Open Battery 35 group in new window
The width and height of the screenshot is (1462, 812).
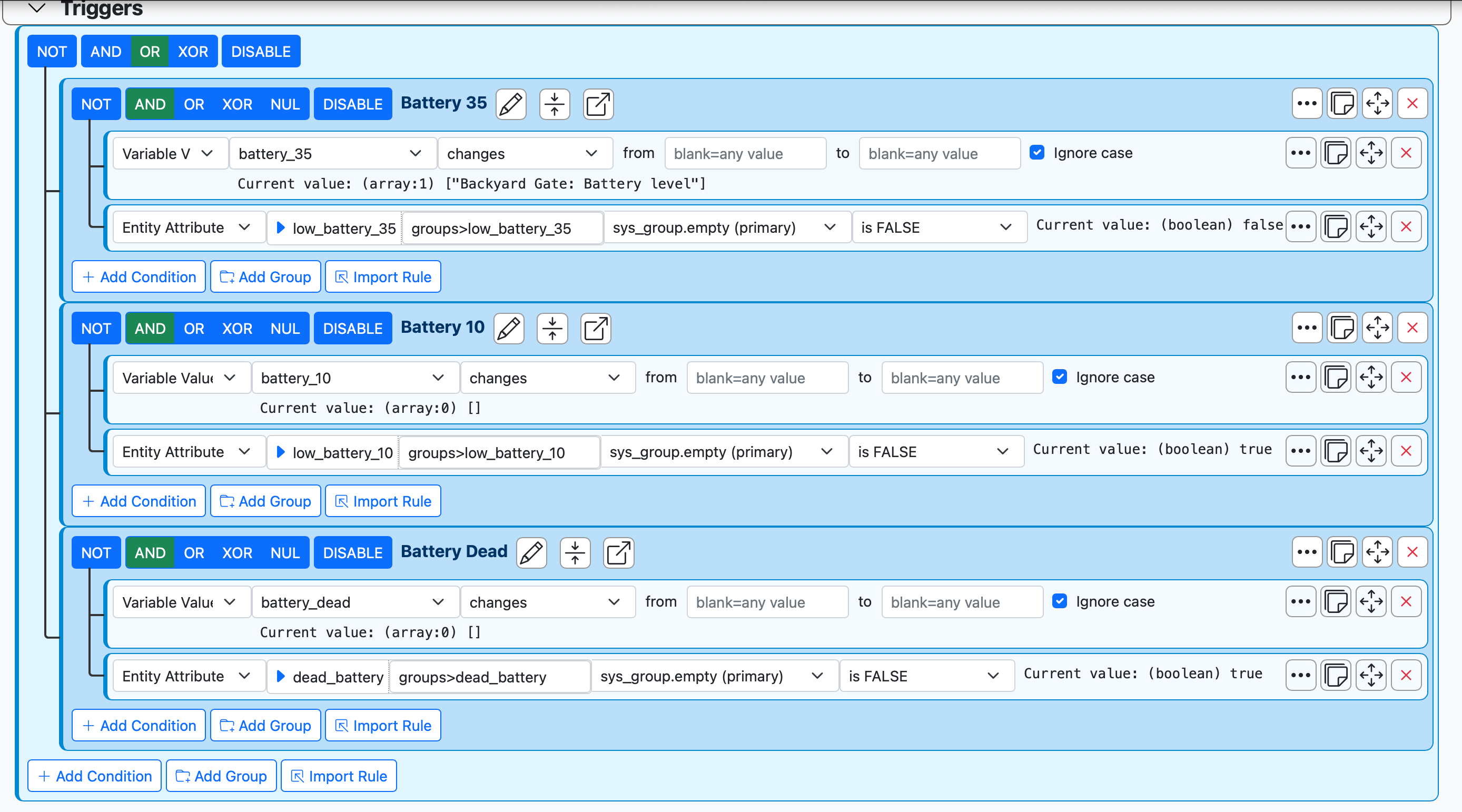coord(598,104)
